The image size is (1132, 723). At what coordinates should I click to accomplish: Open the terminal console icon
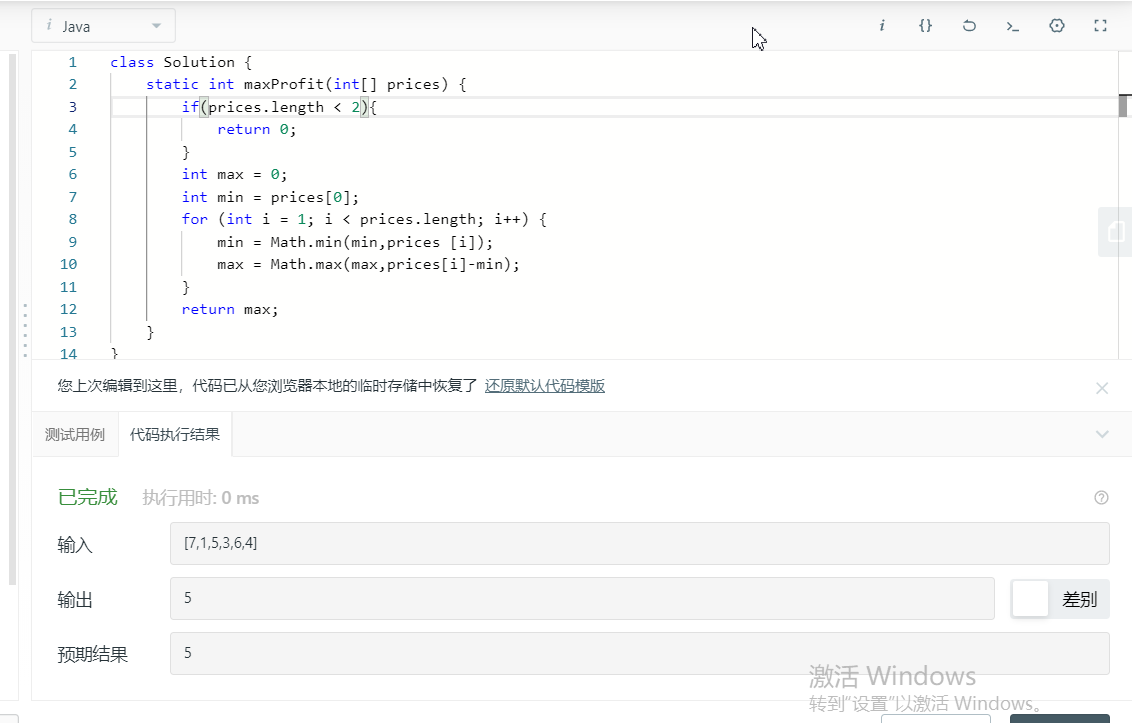(1013, 26)
